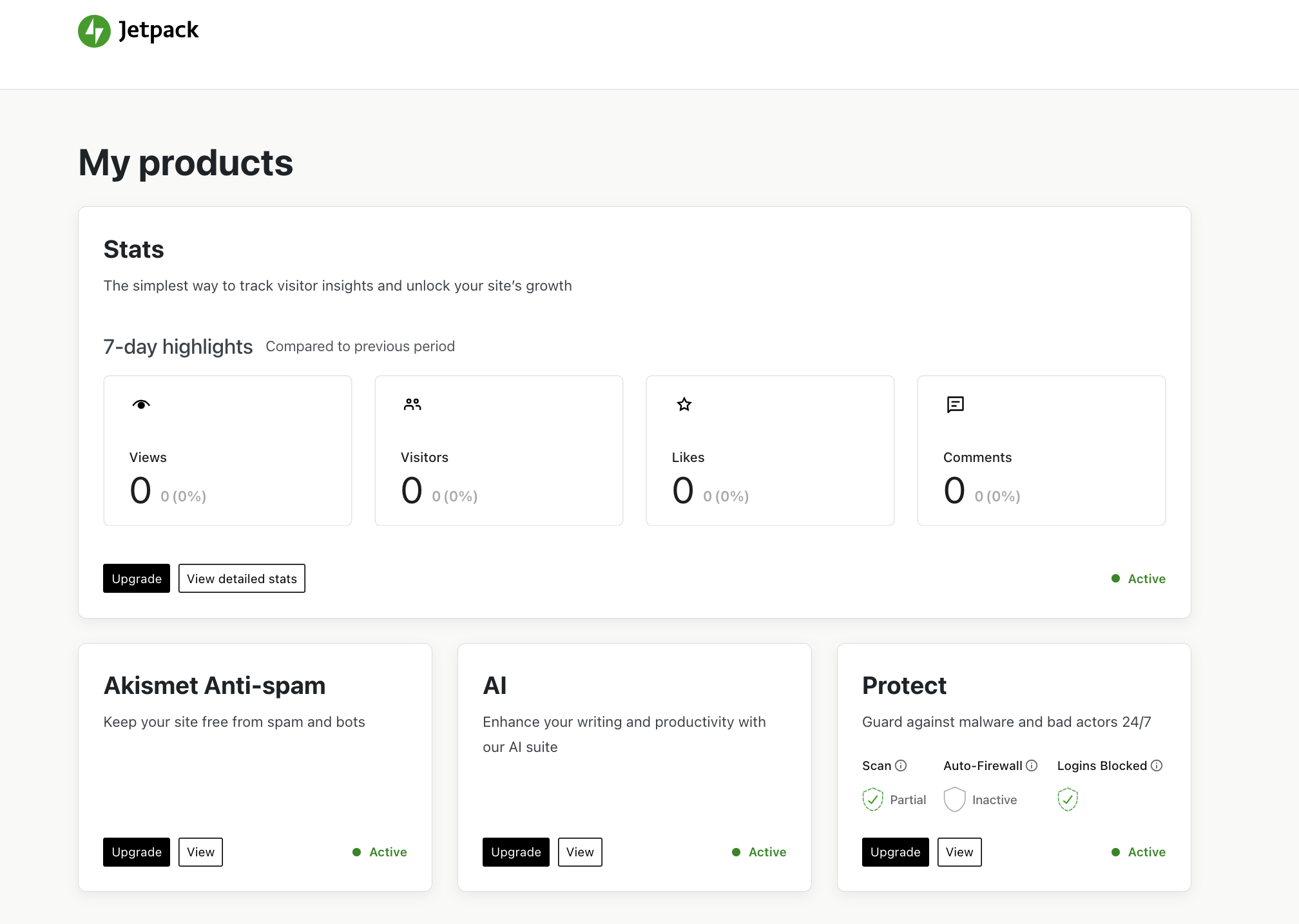This screenshot has width=1299, height=924.
Task: Open View detailed stats
Action: point(242,579)
